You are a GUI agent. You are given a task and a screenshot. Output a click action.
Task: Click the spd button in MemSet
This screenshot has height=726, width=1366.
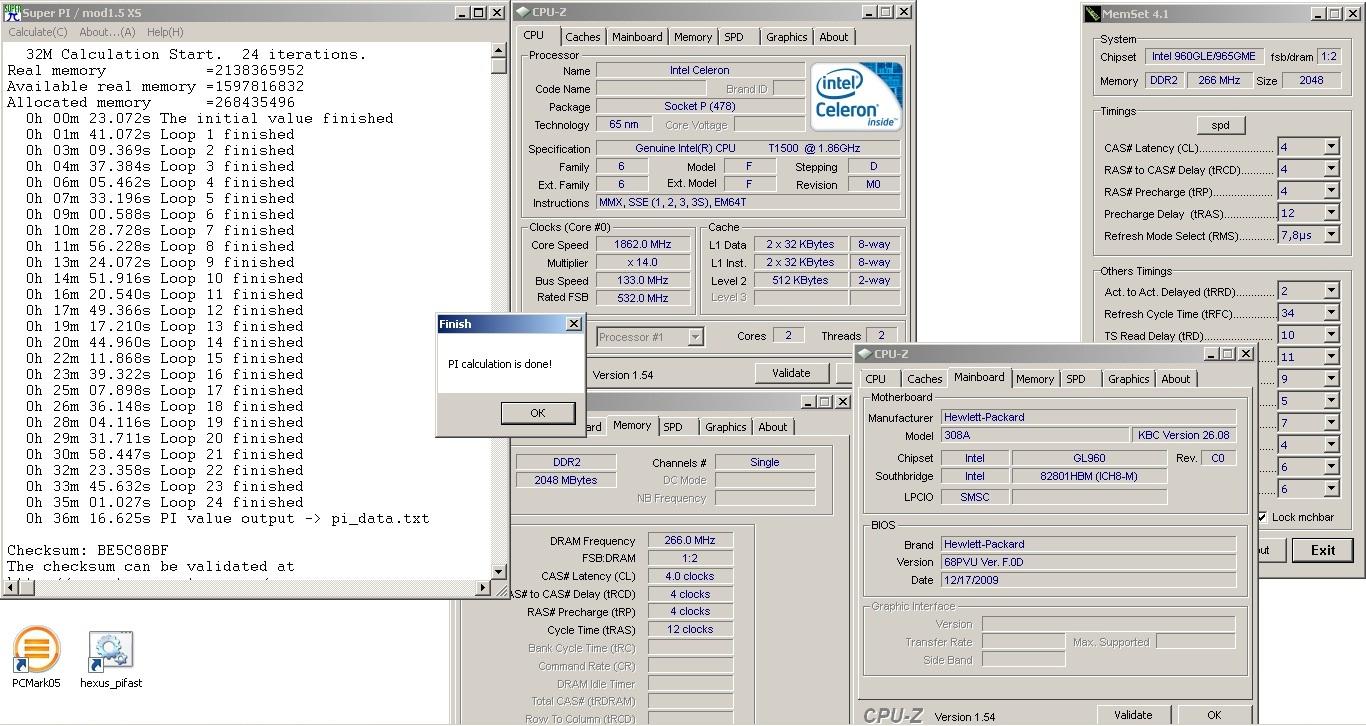[1220, 125]
